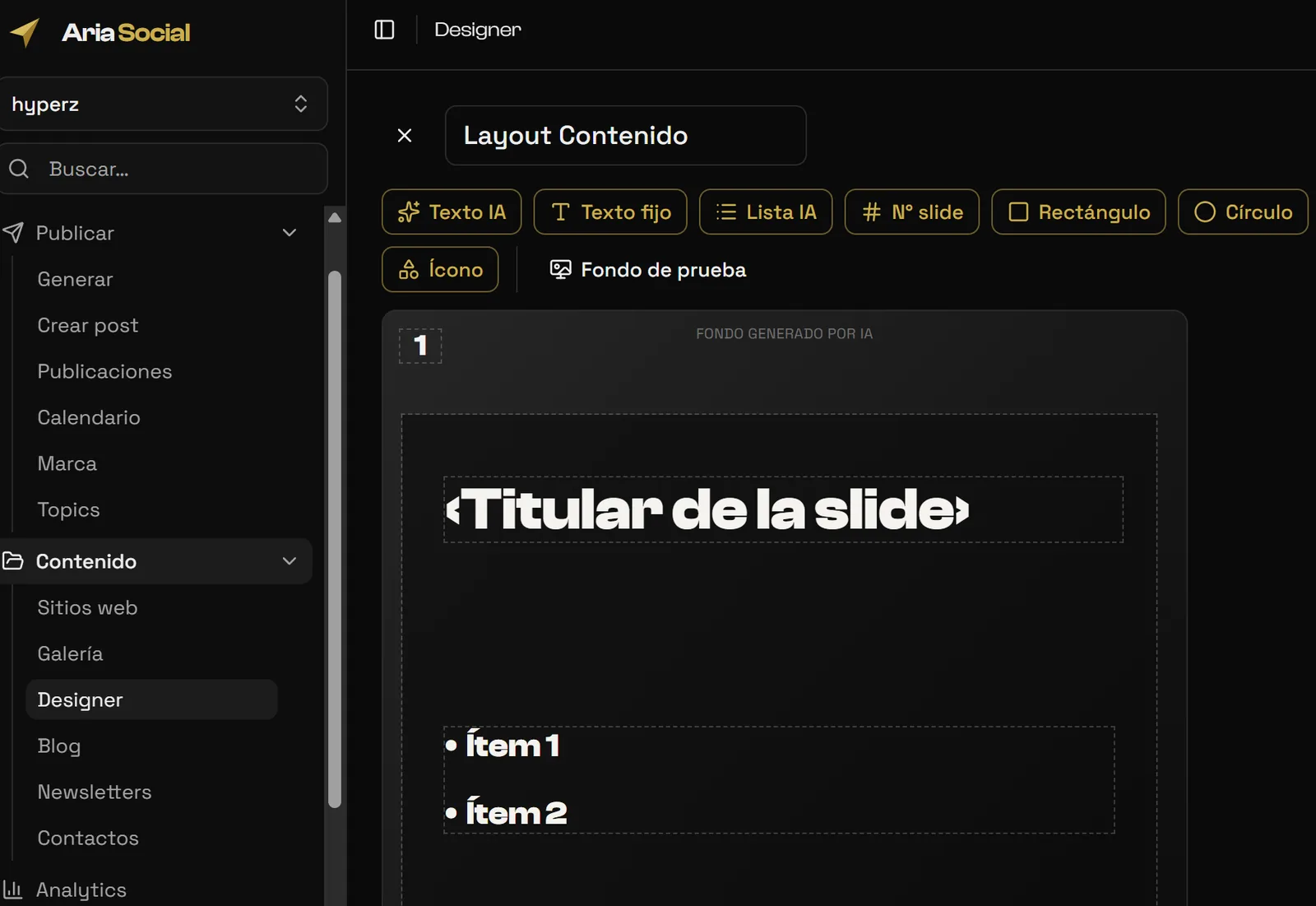Add a Círculo shape

1243,212
